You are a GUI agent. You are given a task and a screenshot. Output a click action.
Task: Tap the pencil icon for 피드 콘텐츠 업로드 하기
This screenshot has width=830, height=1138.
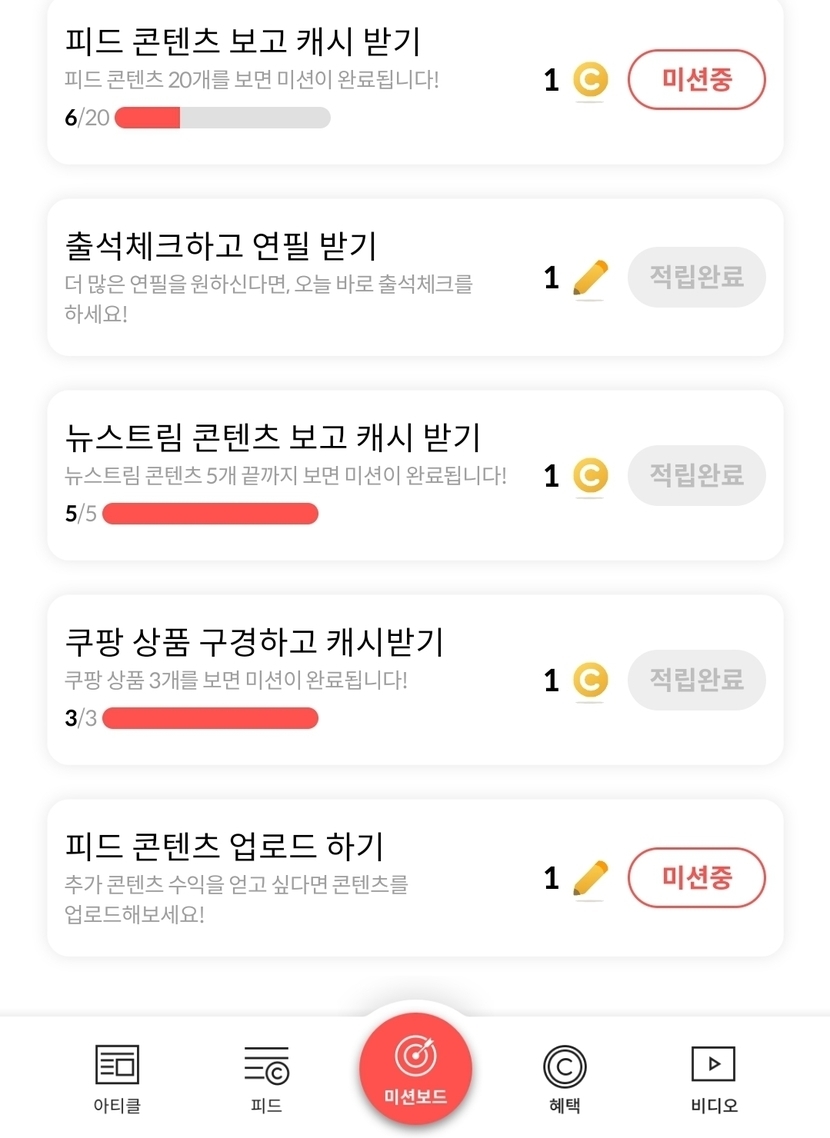tap(590, 879)
